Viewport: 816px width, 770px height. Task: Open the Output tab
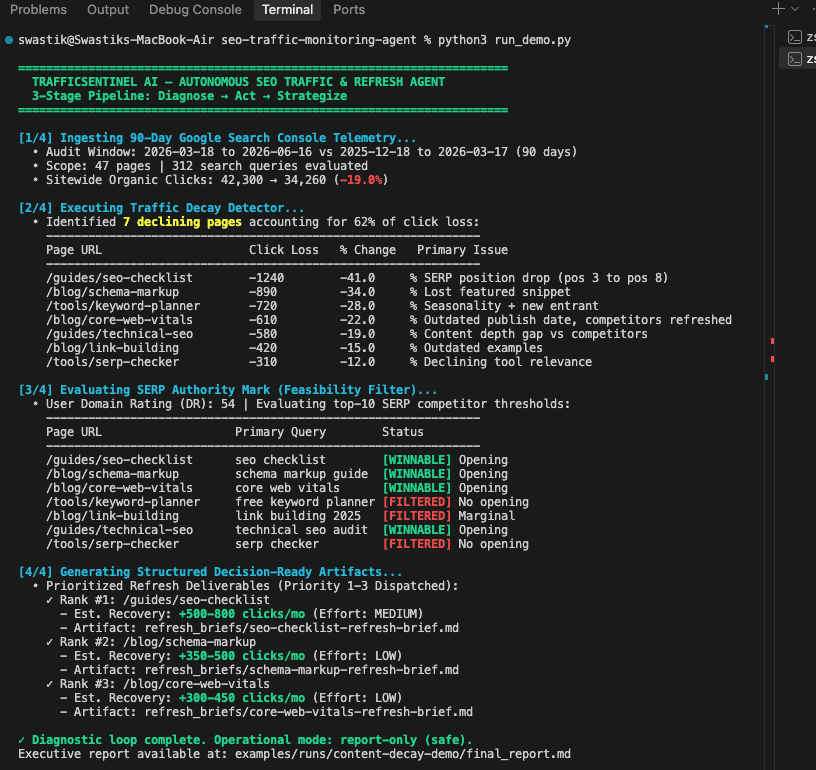tap(108, 9)
